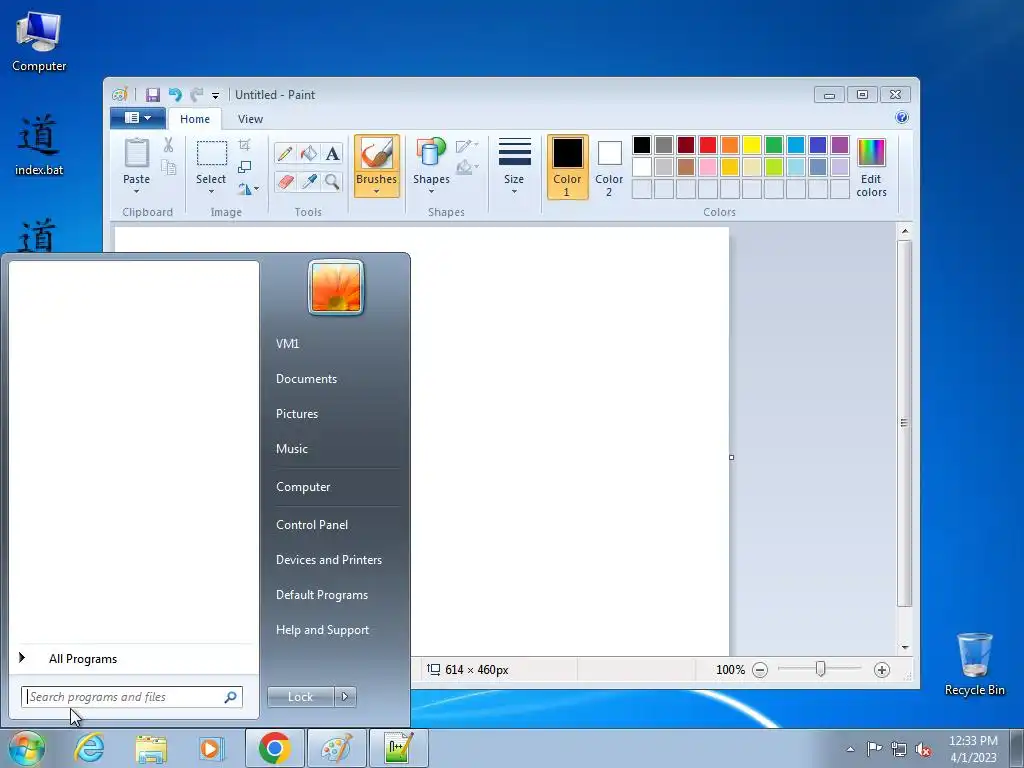Screen dimensions: 1024x768
Task: Click the Select rectangle icon
Action: [212, 153]
